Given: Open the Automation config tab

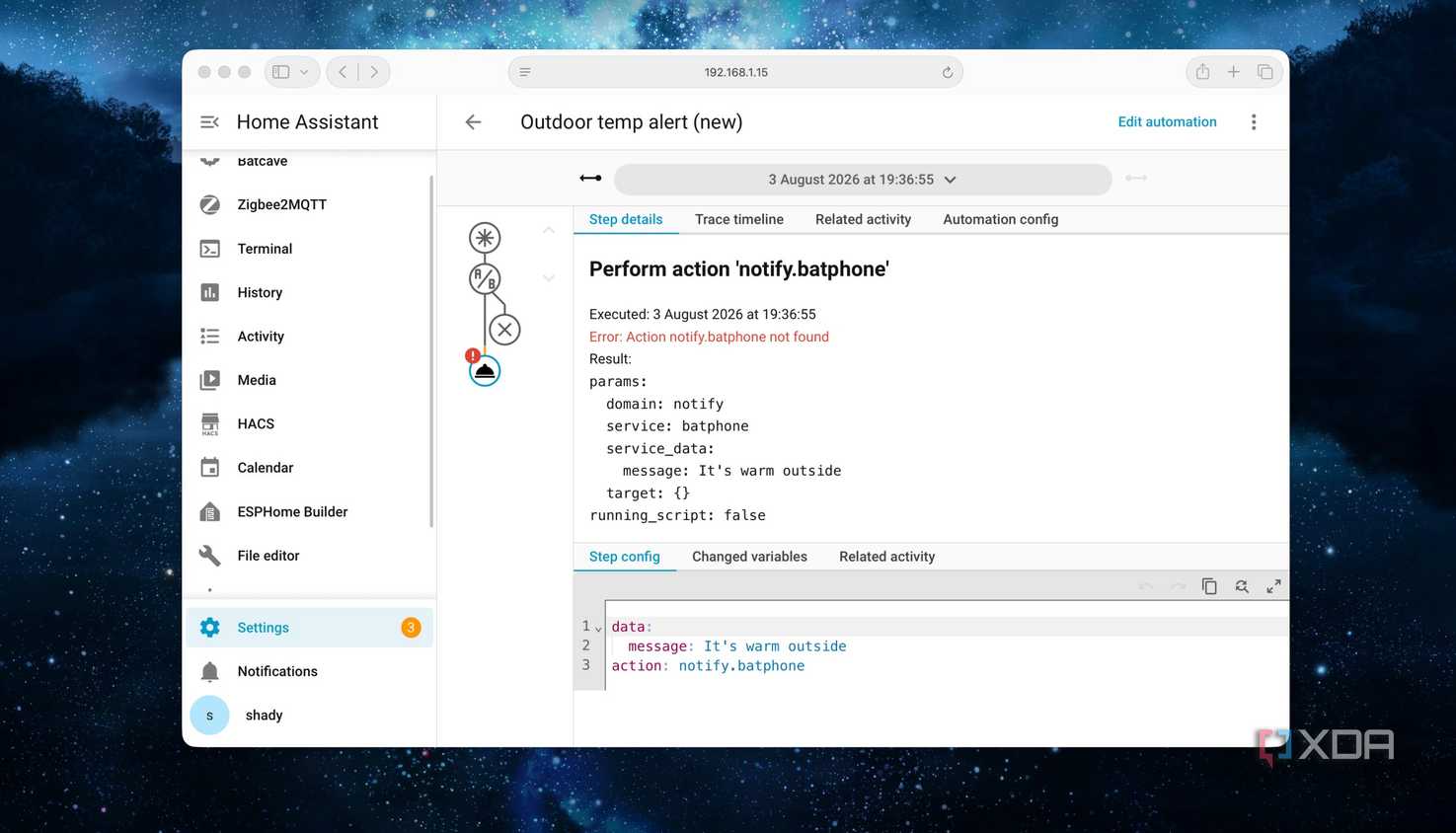Looking at the screenshot, I should [1001, 220].
